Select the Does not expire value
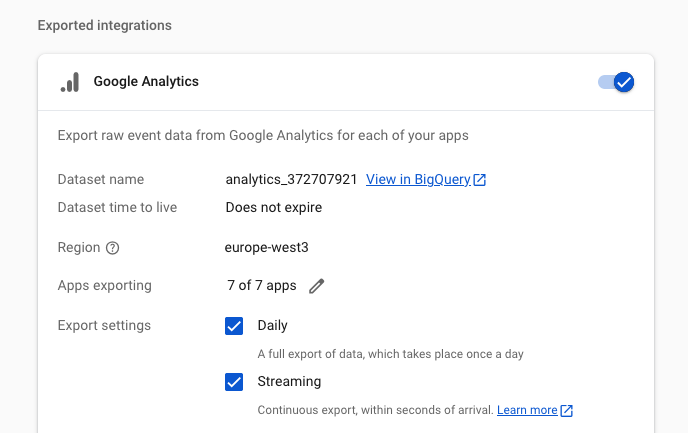 pos(274,208)
